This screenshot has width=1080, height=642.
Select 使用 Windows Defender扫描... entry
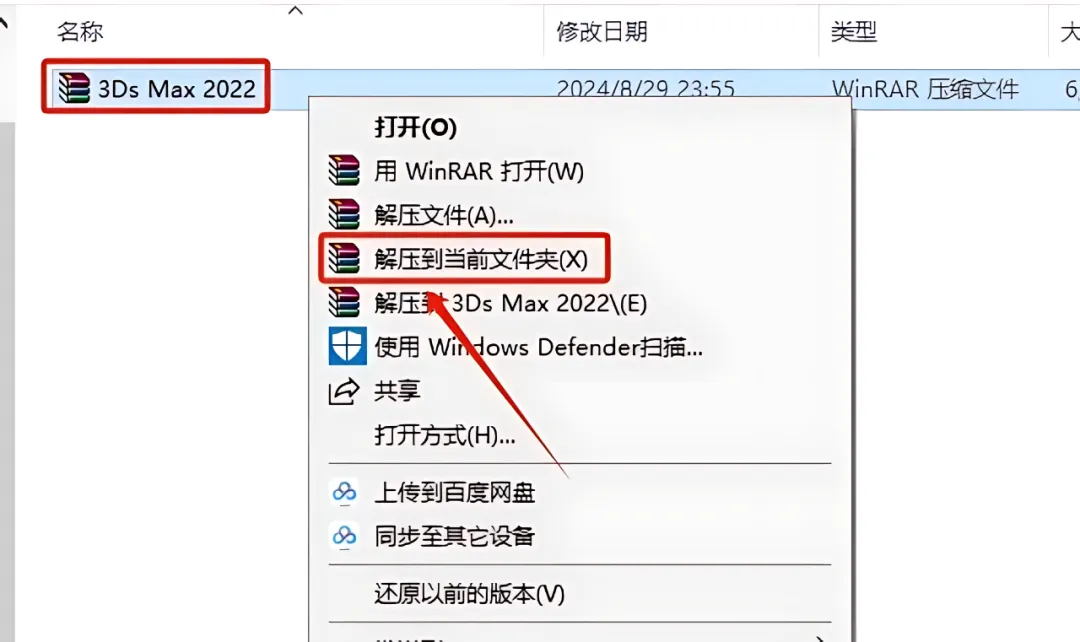point(538,347)
